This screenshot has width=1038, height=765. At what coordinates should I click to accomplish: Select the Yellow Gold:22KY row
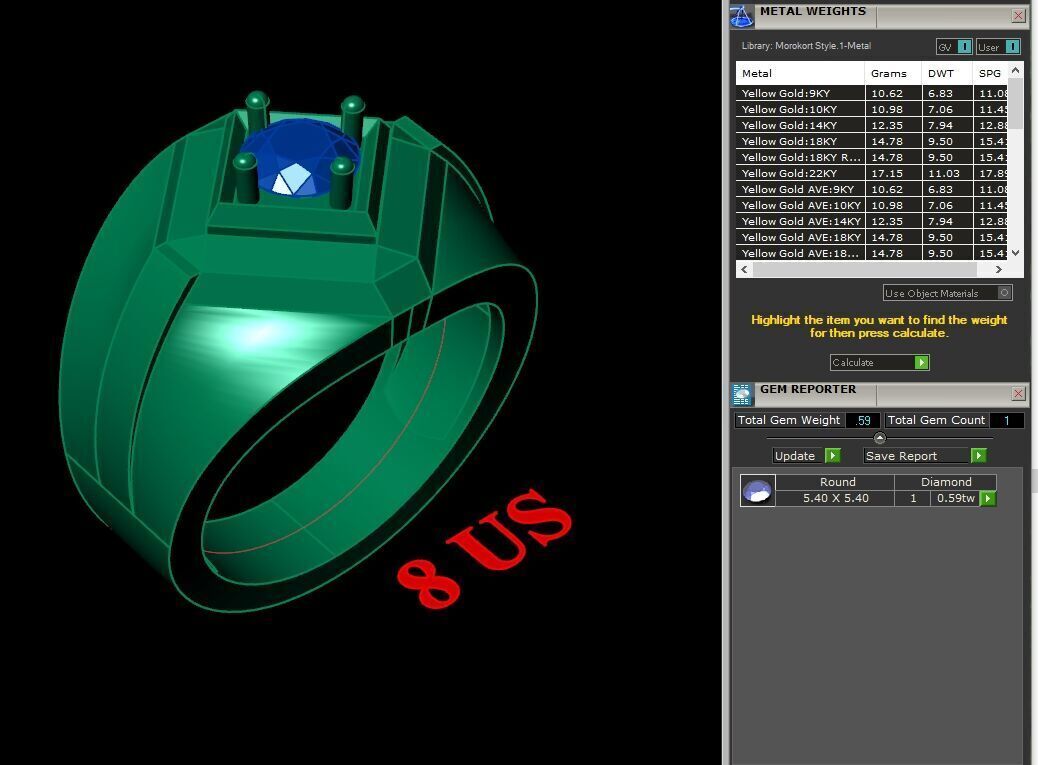click(x=871, y=173)
